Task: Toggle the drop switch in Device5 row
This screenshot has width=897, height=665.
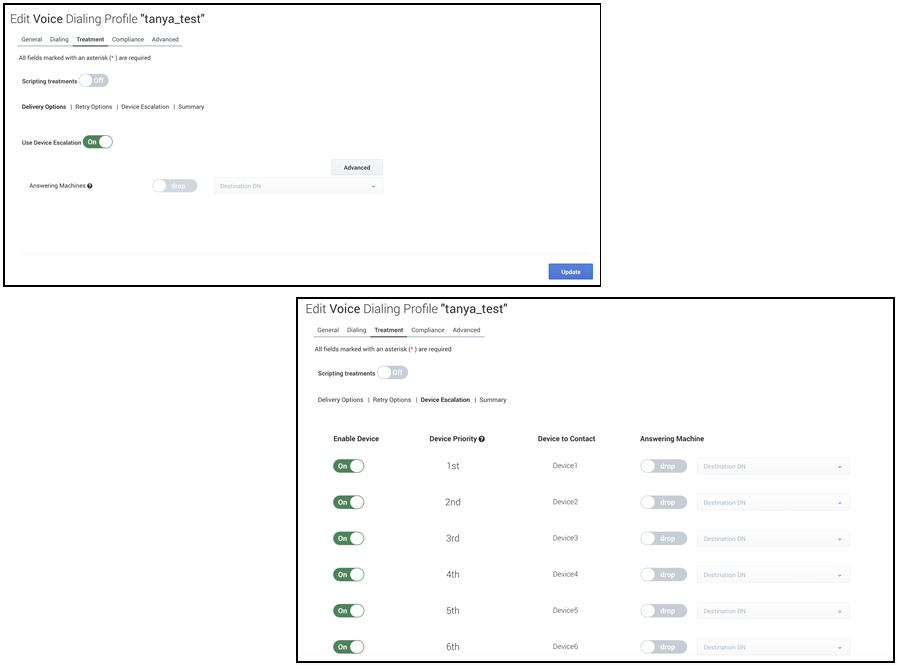Action: click(x=663, y=611)
